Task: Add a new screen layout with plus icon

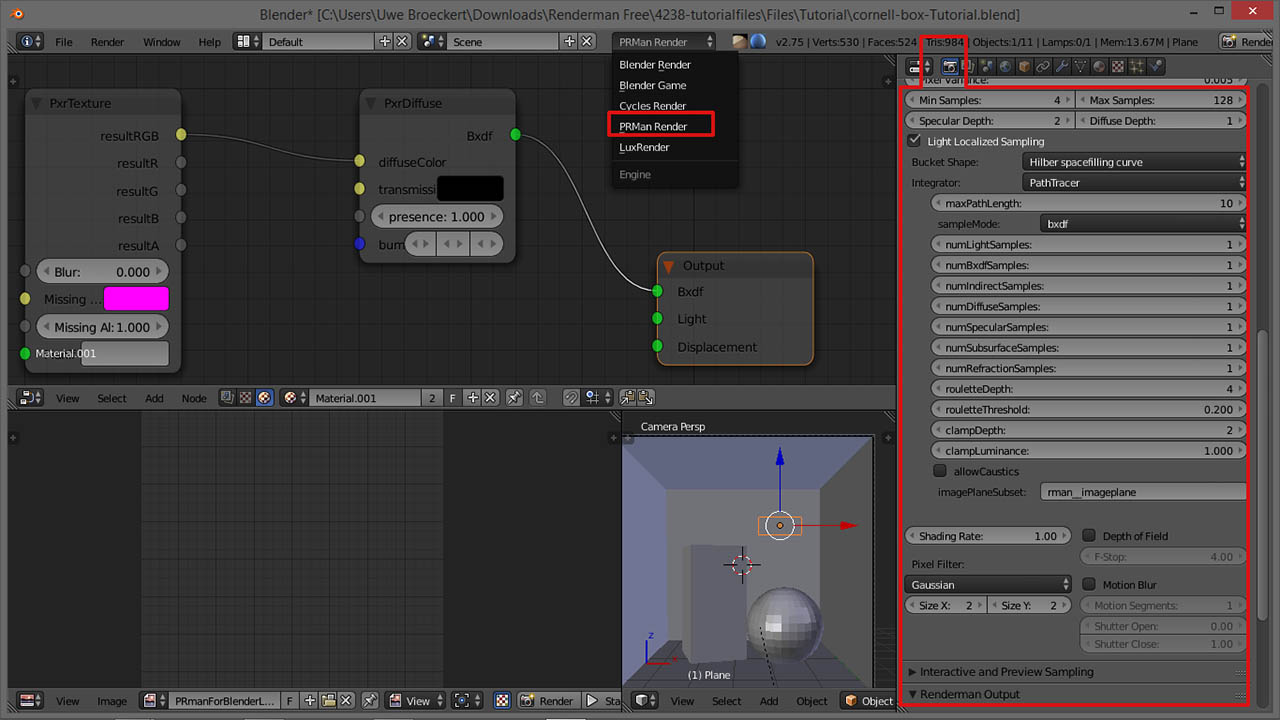Action: [x=385, y=42]
